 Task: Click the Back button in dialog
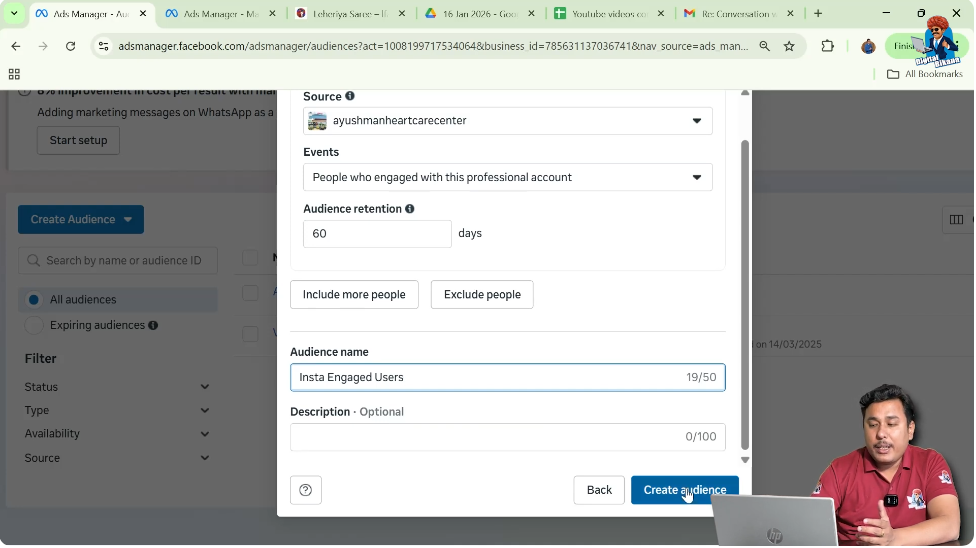[x=599, y=490]
